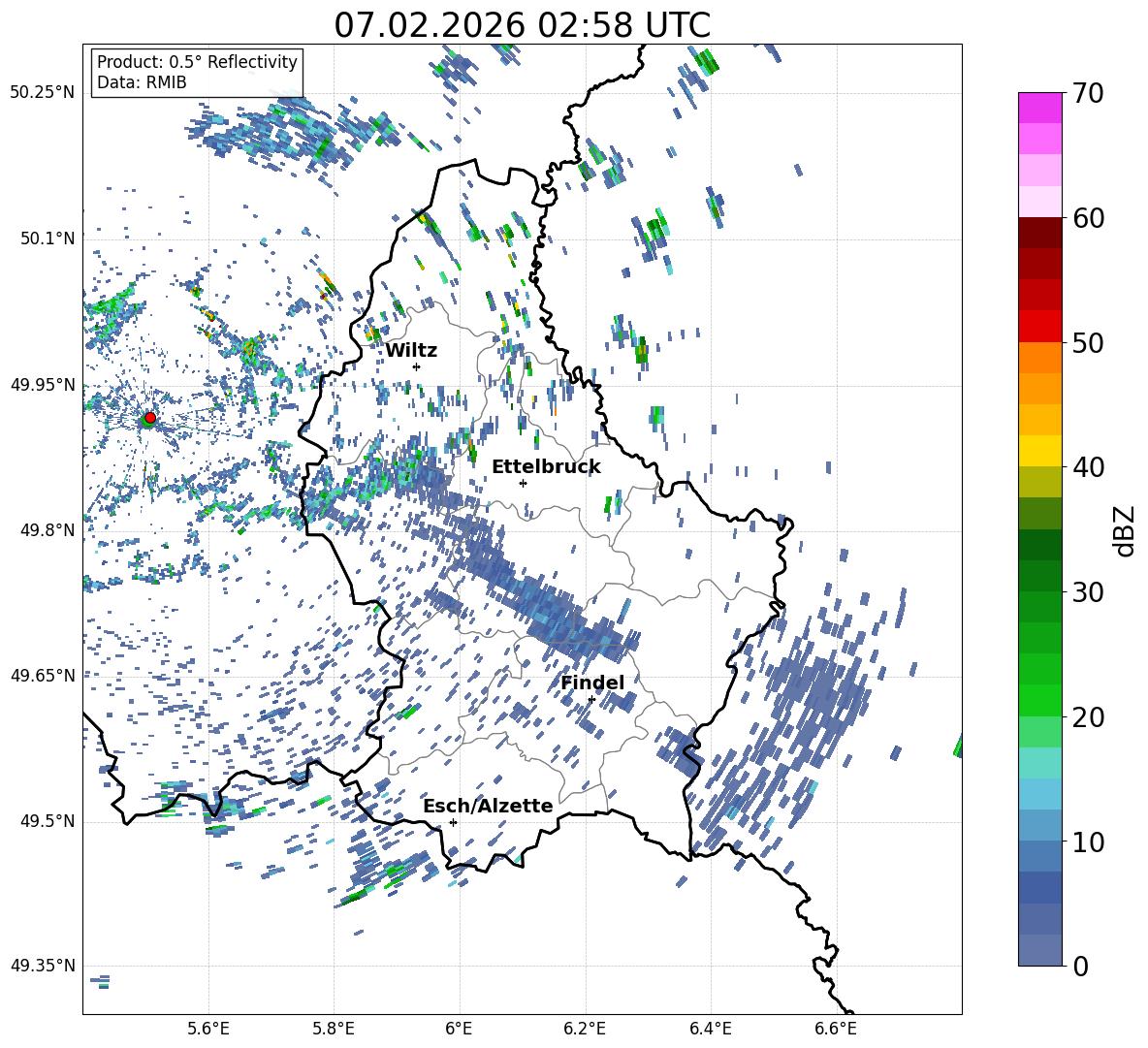
Task: Click the red radar site marker
Action: pos(149,418)
